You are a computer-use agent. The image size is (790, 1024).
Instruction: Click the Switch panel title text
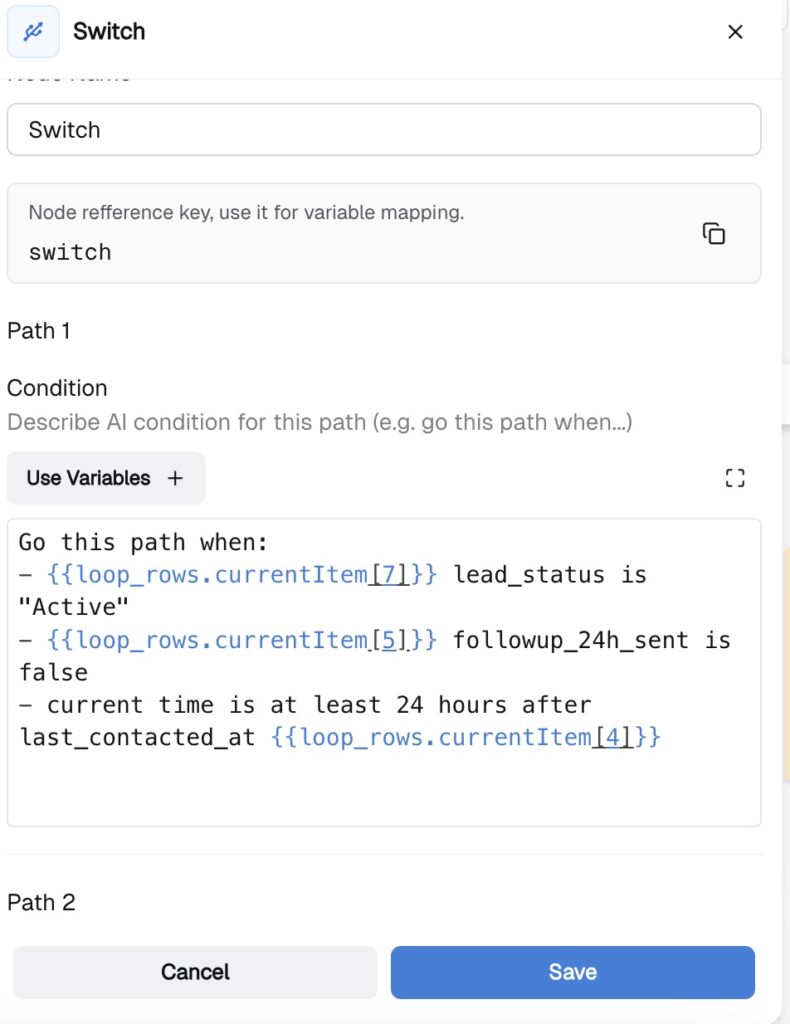pos(109,32)
